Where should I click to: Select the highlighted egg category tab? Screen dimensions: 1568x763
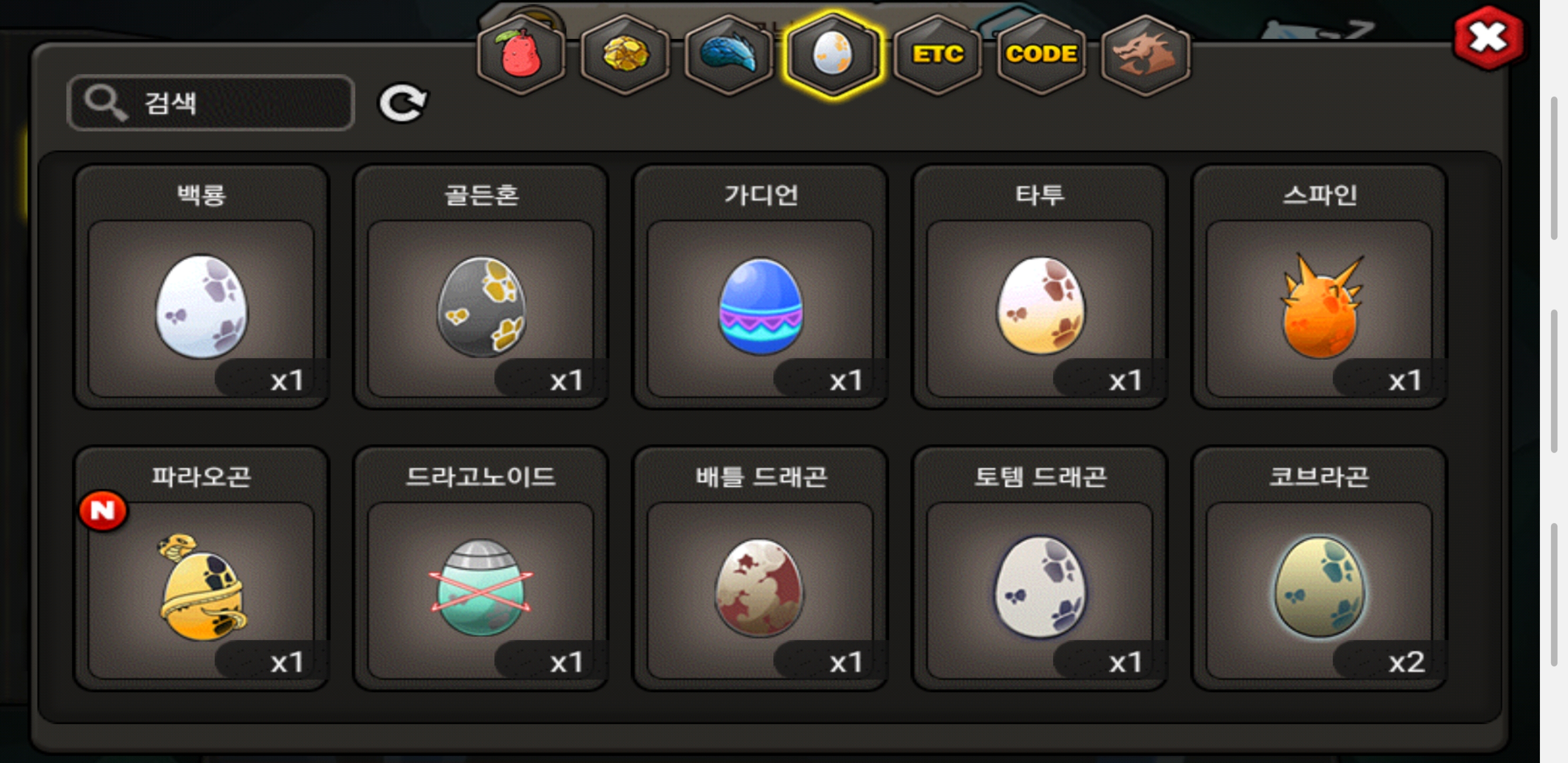tap(833, 55)
